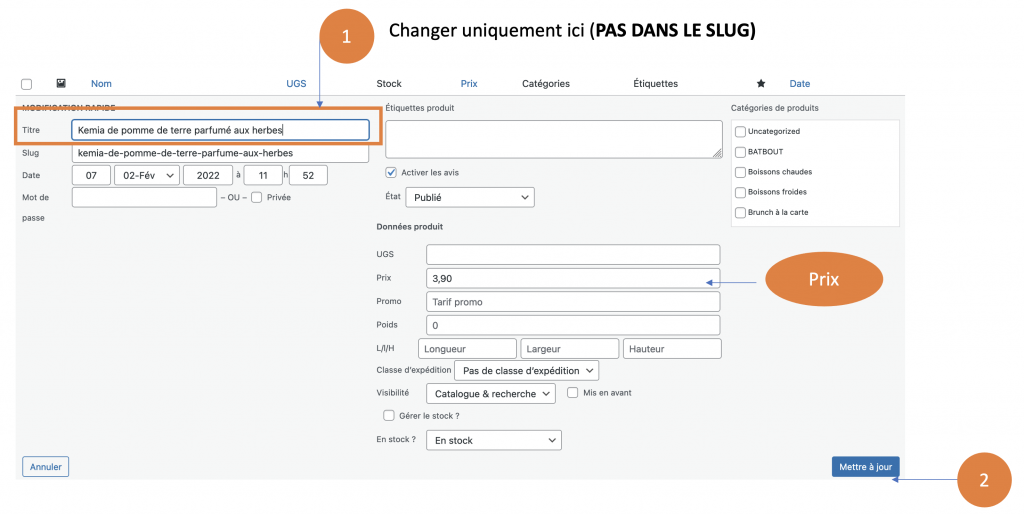Click the Mettre à jour button
Screen dimensions: 1024x514
click(x=865, y=466)
